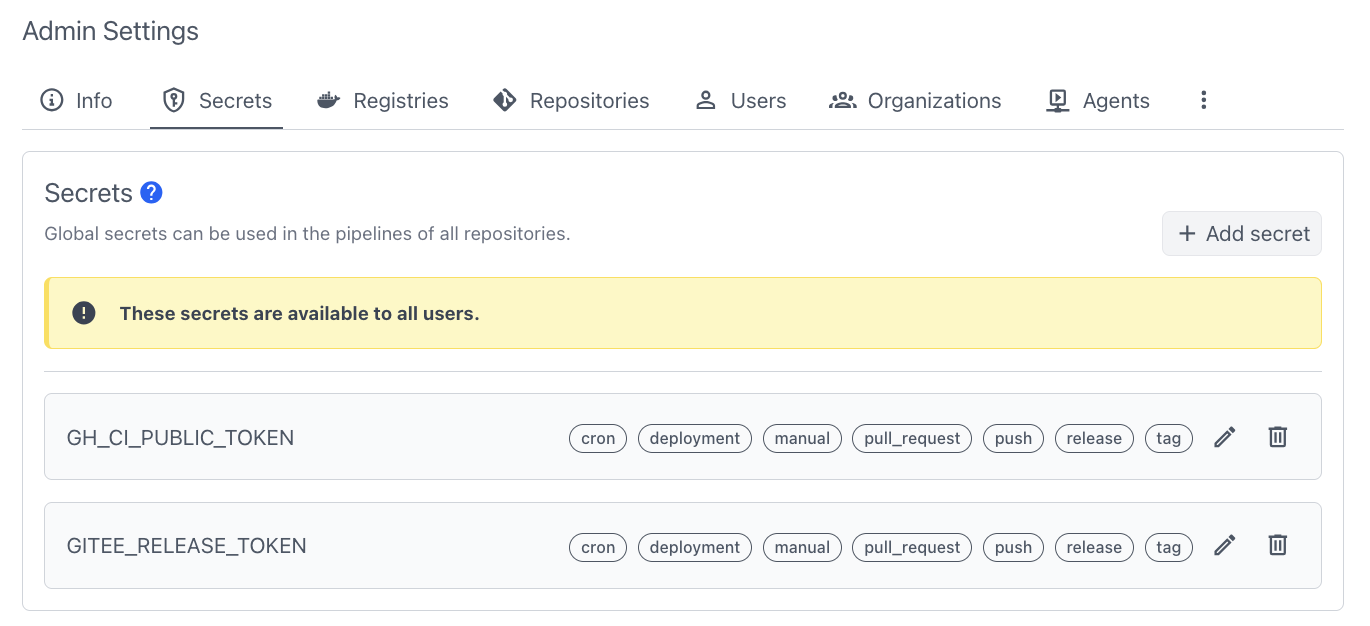
Task: Delete the GITEE_RELEASE_TOKEN secret via trash icon
Action: 1277,545
